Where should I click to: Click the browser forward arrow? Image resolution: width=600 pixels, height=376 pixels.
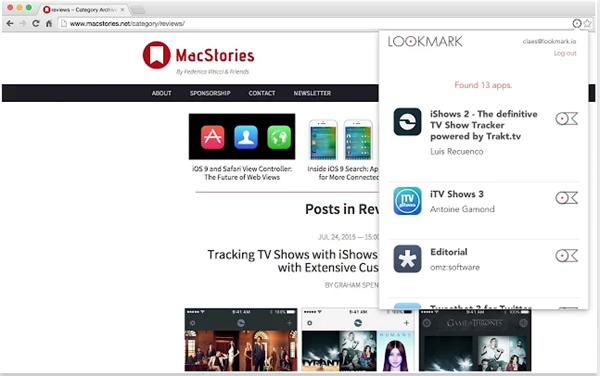23,23
